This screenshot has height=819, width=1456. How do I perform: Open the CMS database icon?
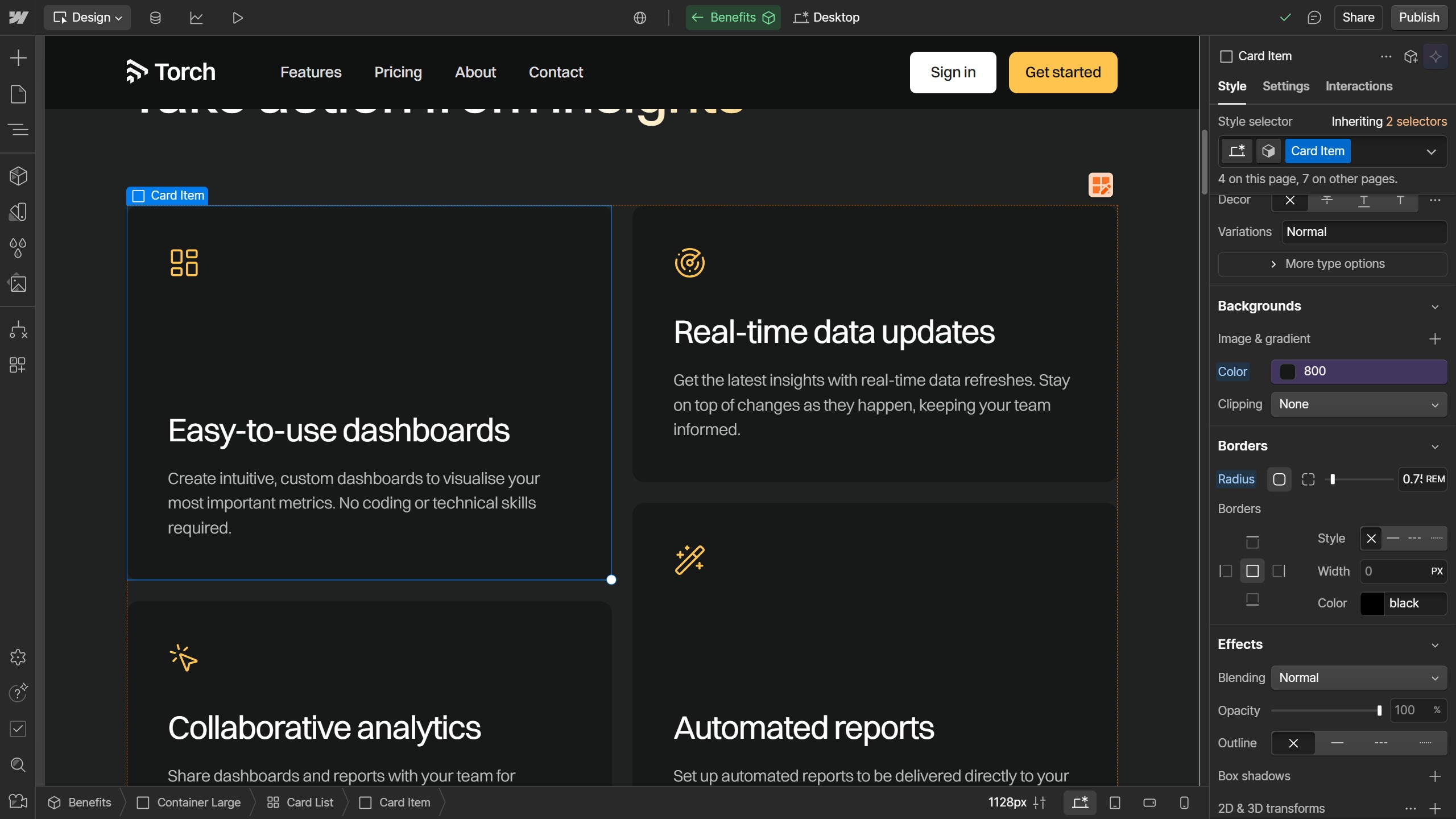[x=155, y=18]
